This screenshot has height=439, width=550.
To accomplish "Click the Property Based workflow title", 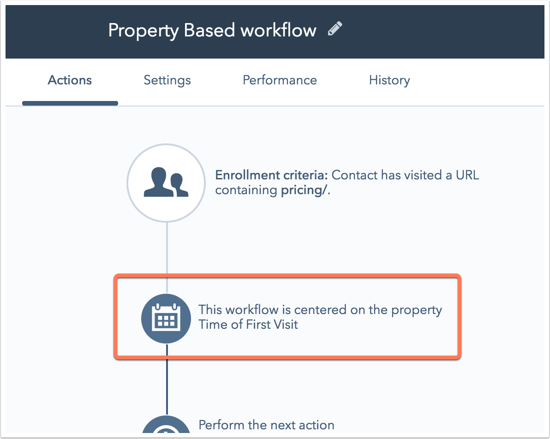I will pos(212,30).
